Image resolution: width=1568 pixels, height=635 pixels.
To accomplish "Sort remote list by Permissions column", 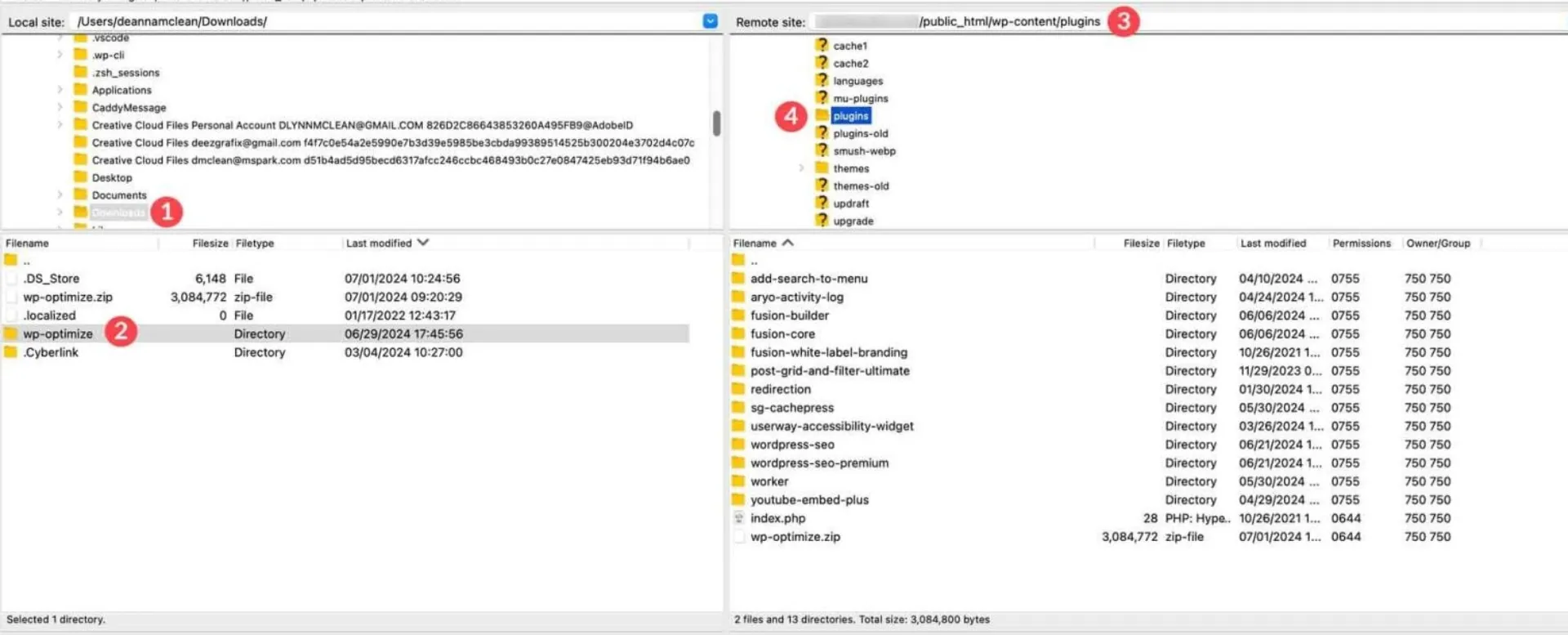I will point(1361,244).
